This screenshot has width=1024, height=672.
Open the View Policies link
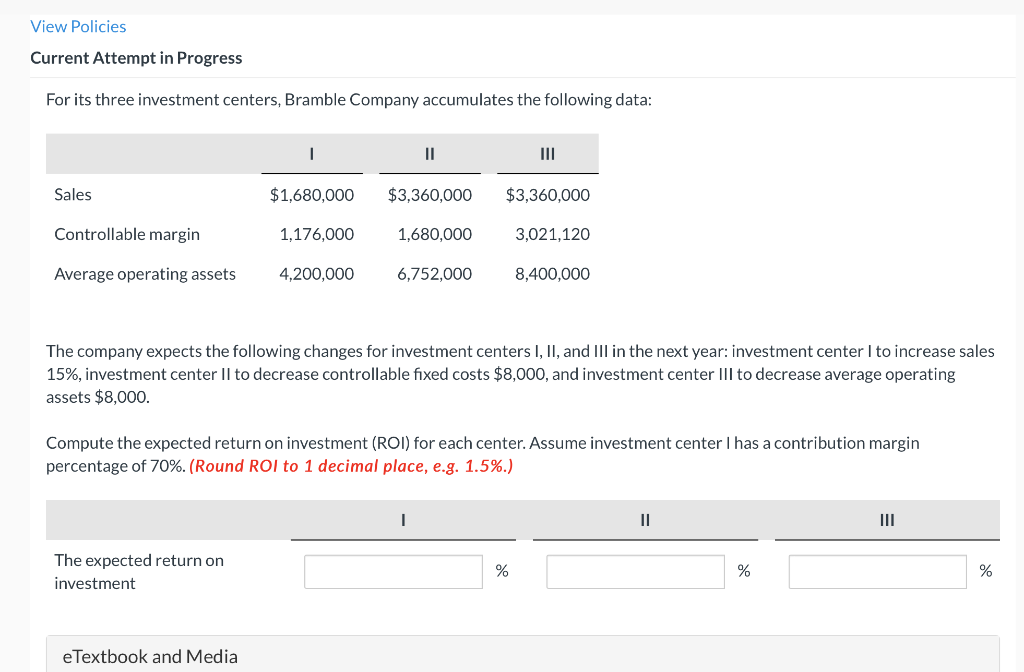coord(78,26)
